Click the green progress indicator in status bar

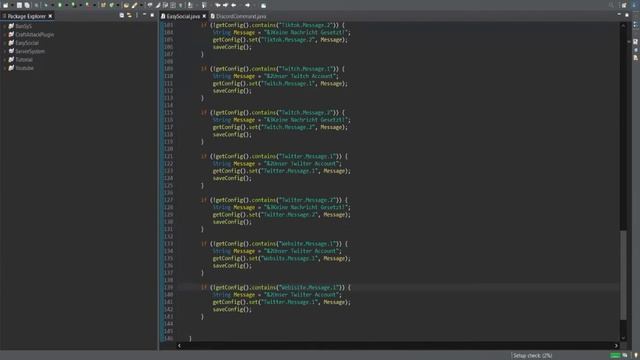pos(615,356)
